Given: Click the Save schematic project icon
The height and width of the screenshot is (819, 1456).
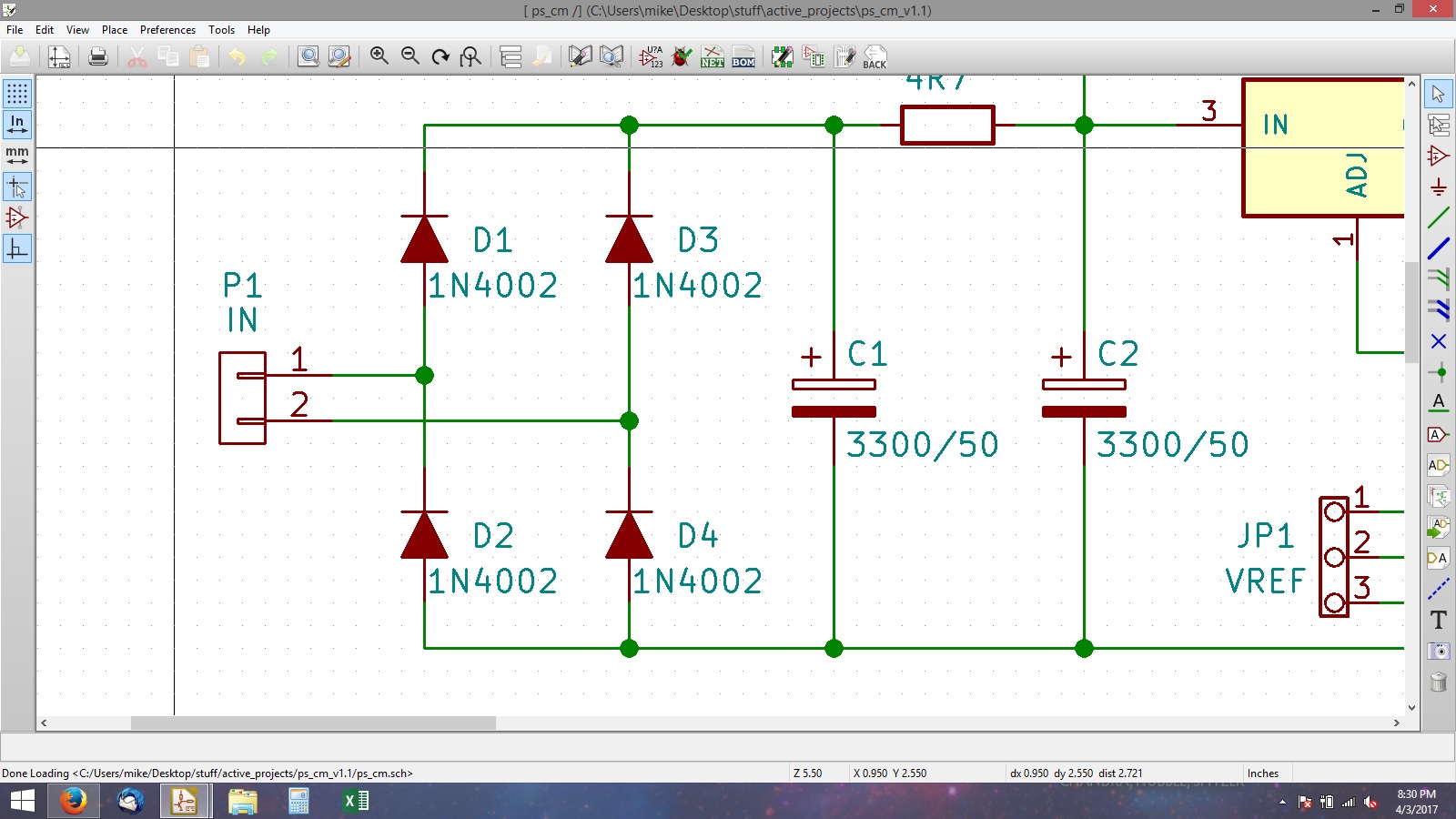Looking at the screenshot, I should 20,56.
